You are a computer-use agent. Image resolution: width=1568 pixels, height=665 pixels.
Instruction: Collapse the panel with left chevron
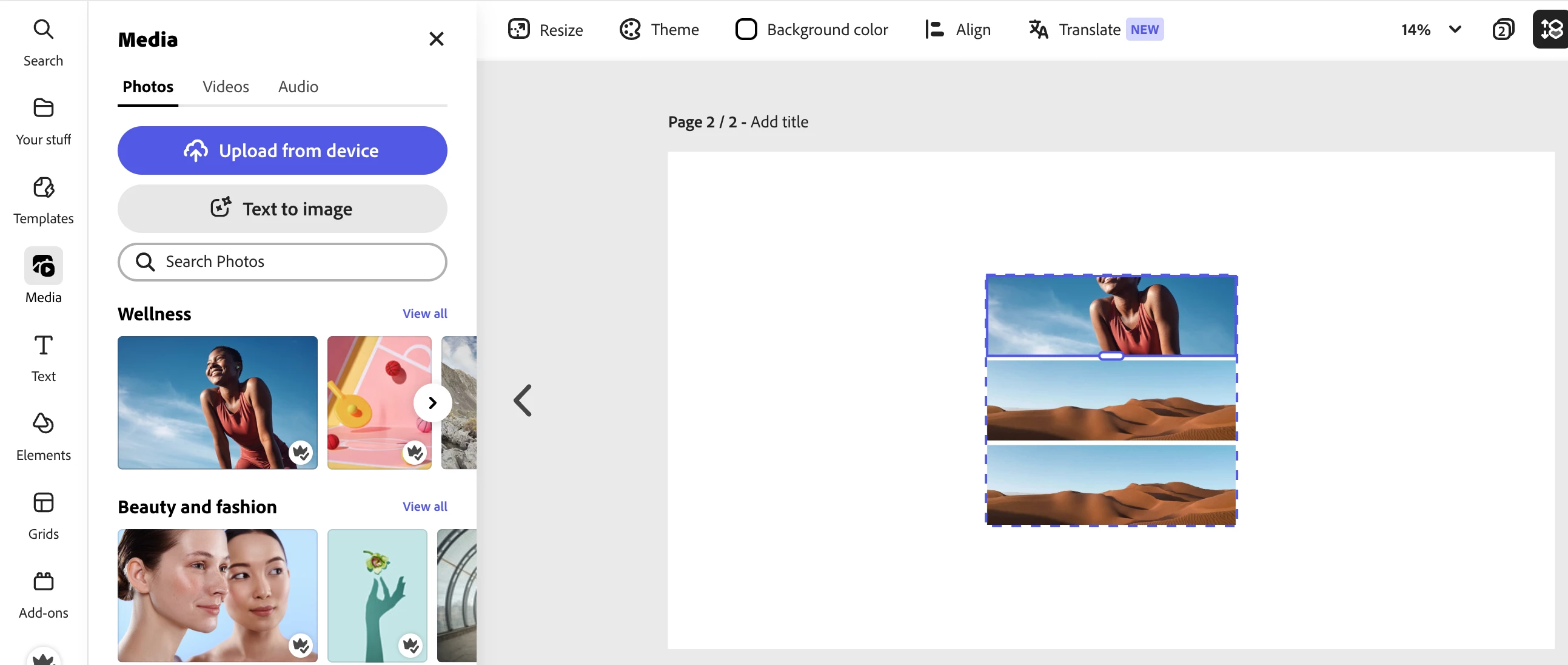[x=523, y=400]
